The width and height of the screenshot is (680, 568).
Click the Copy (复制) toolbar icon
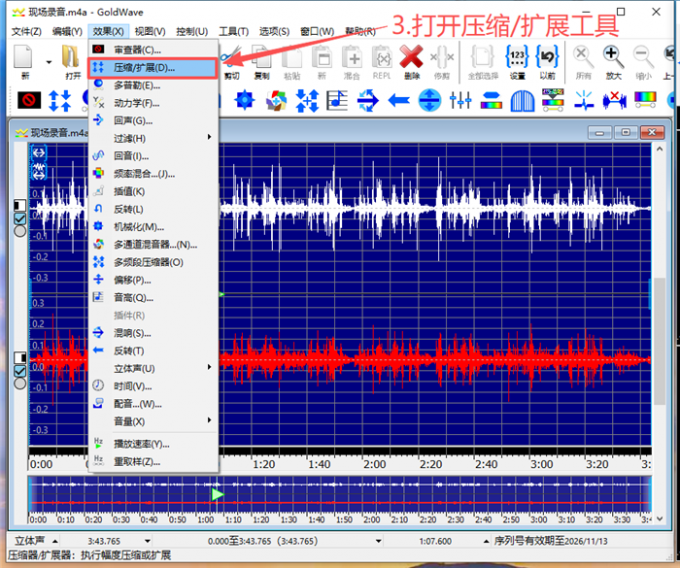[261, 59]
